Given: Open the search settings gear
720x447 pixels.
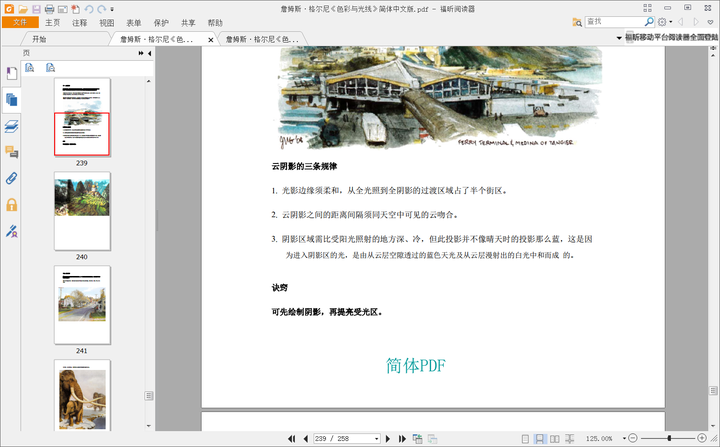Looking at the screenshot, I should pos(662,22).
